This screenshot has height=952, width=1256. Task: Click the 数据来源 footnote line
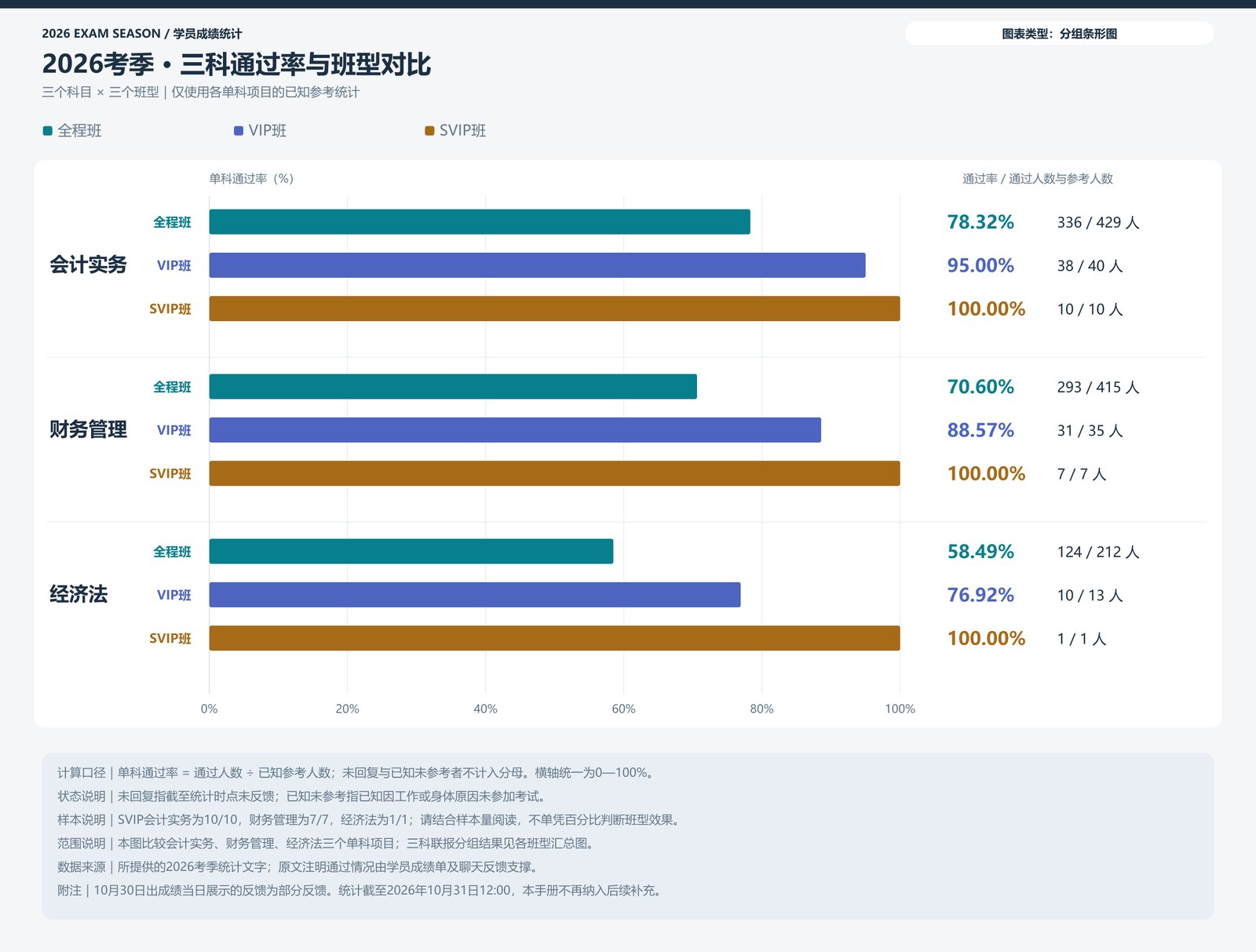pyautogui.click(x=300, y=867)
